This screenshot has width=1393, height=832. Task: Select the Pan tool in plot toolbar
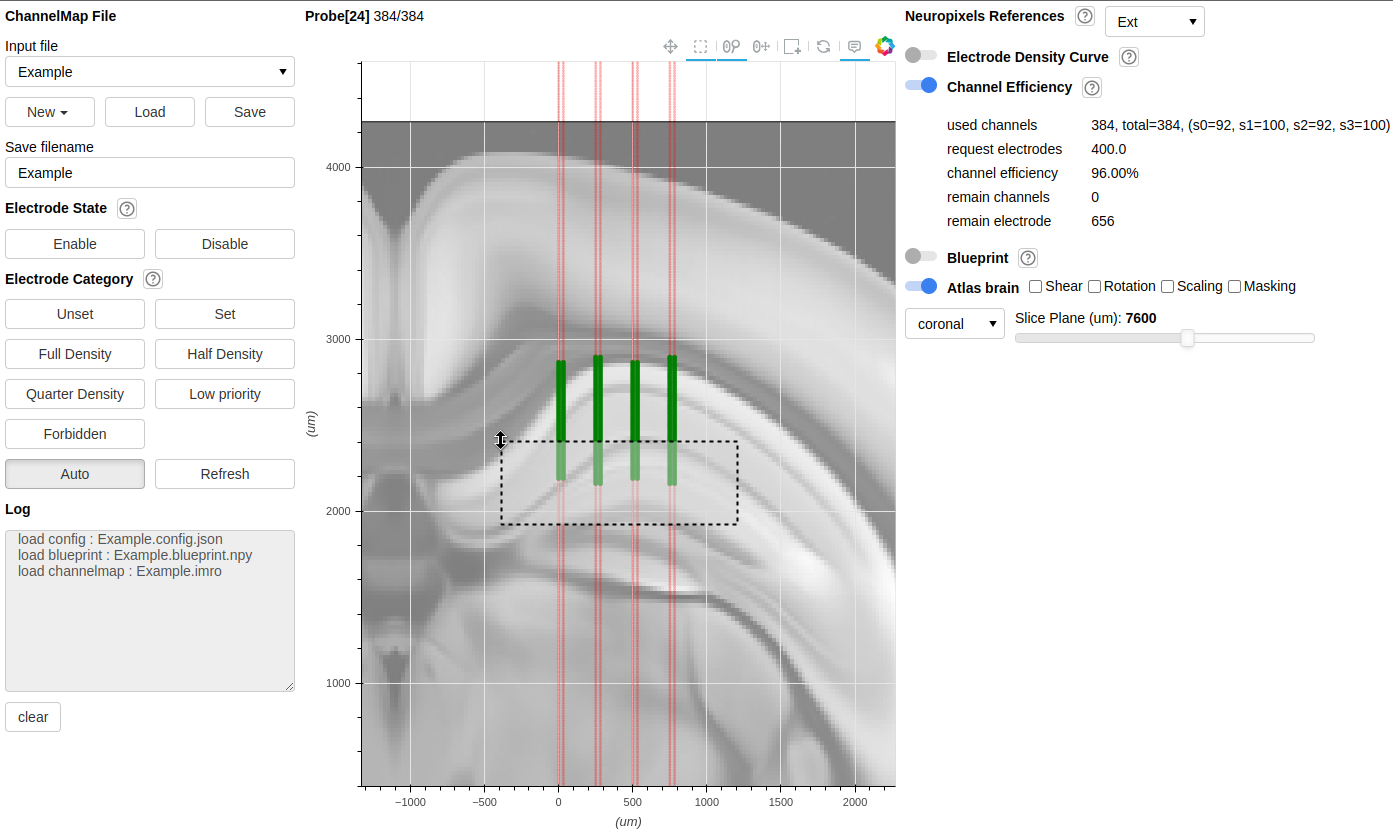tap(671, 46)
